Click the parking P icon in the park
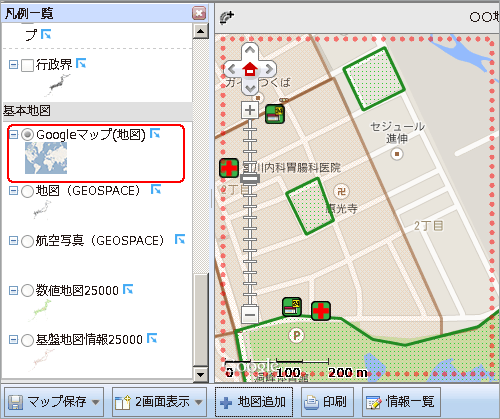The height and width of the screenshot is (419, 500). click(x=296, y=335)
